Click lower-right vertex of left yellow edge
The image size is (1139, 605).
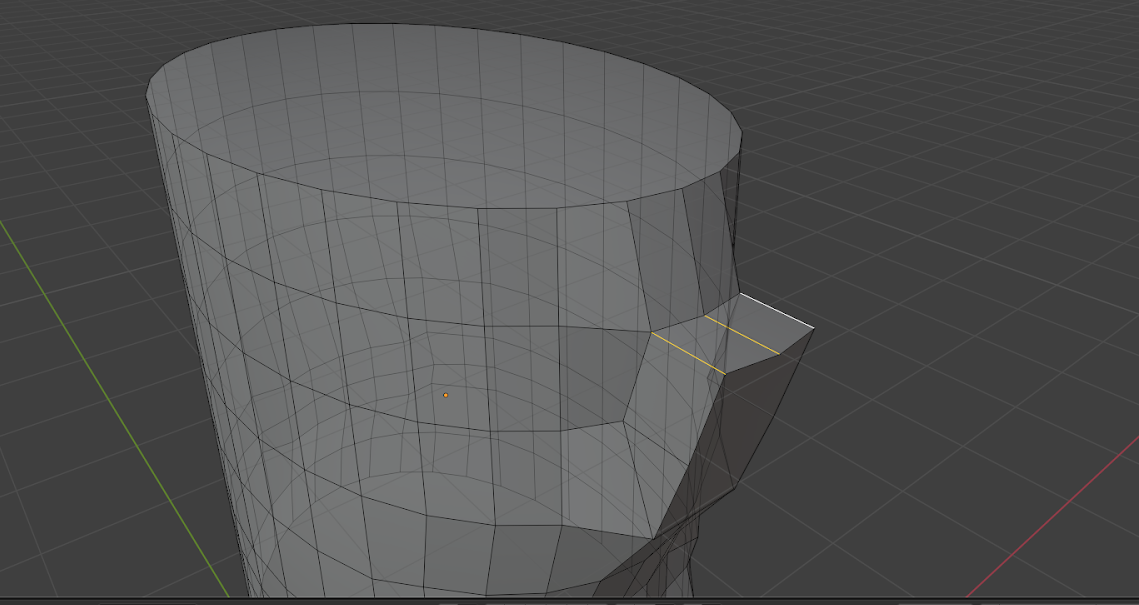point(725,374)
